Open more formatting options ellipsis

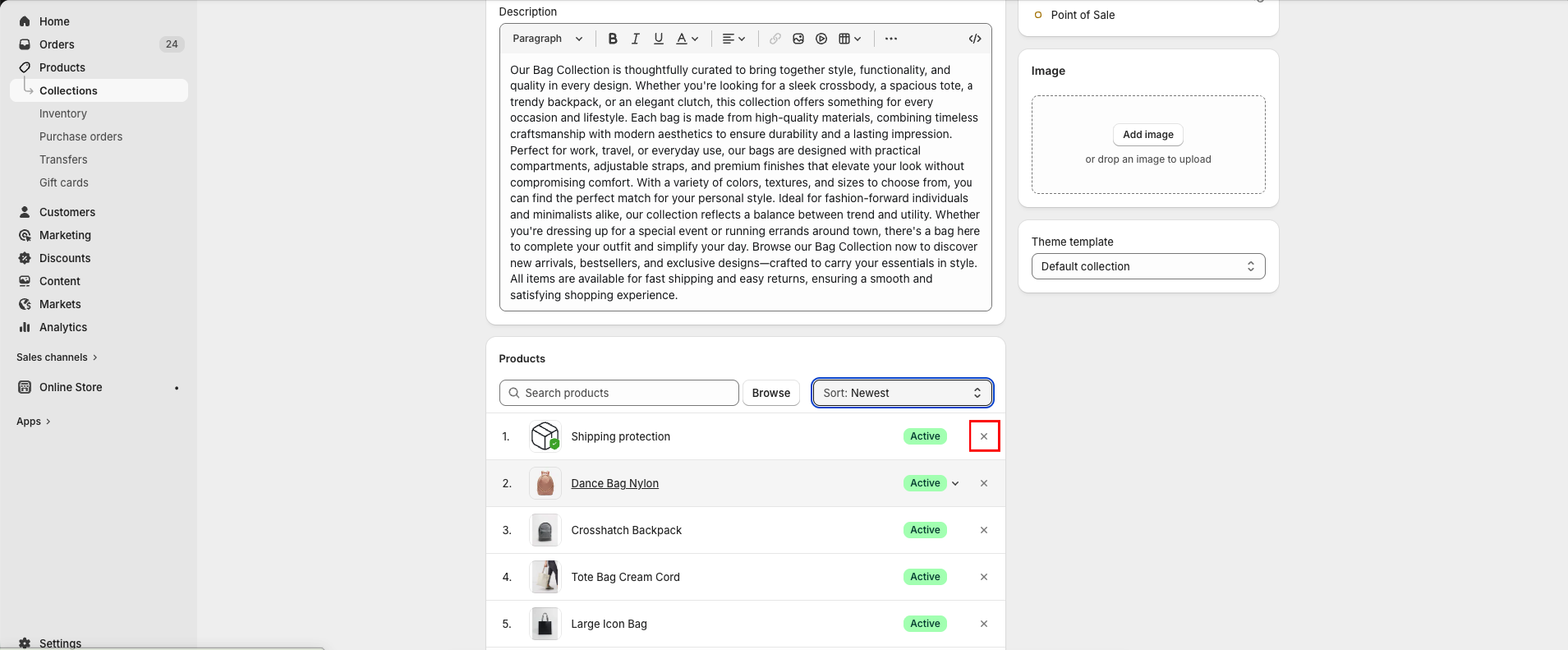point(891,39)
